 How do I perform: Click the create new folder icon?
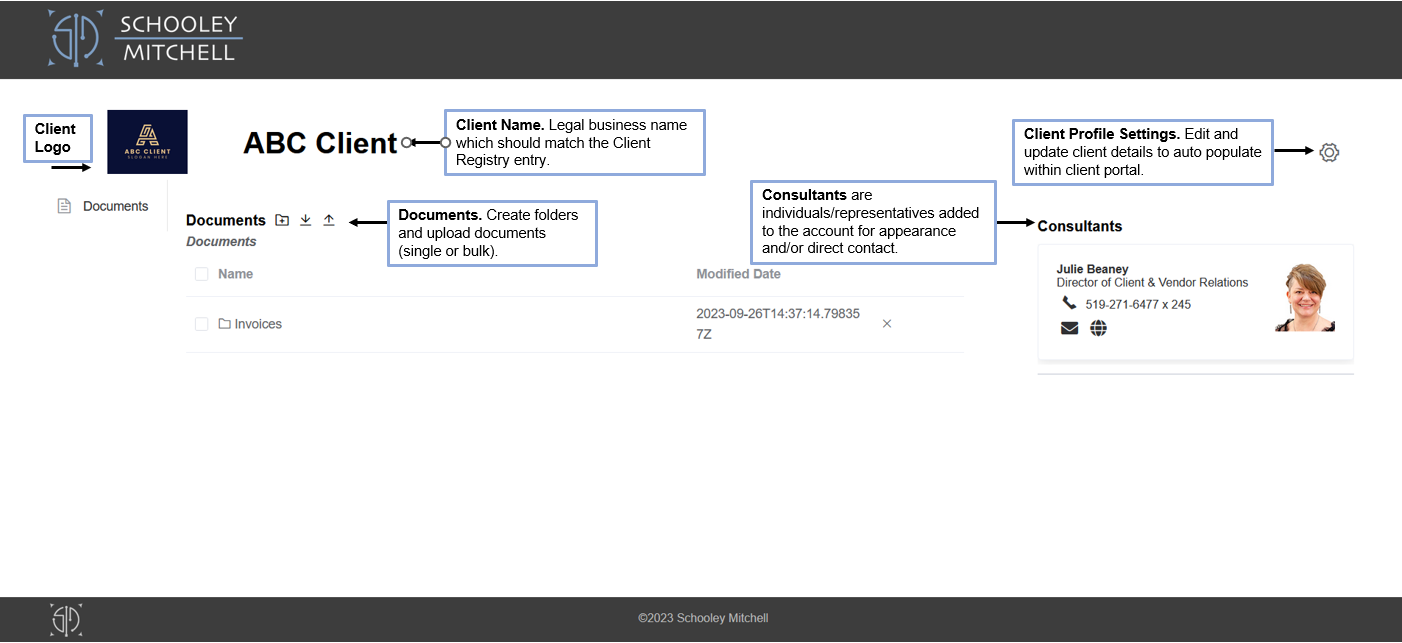pyautogui.click(x=282, y=220)
